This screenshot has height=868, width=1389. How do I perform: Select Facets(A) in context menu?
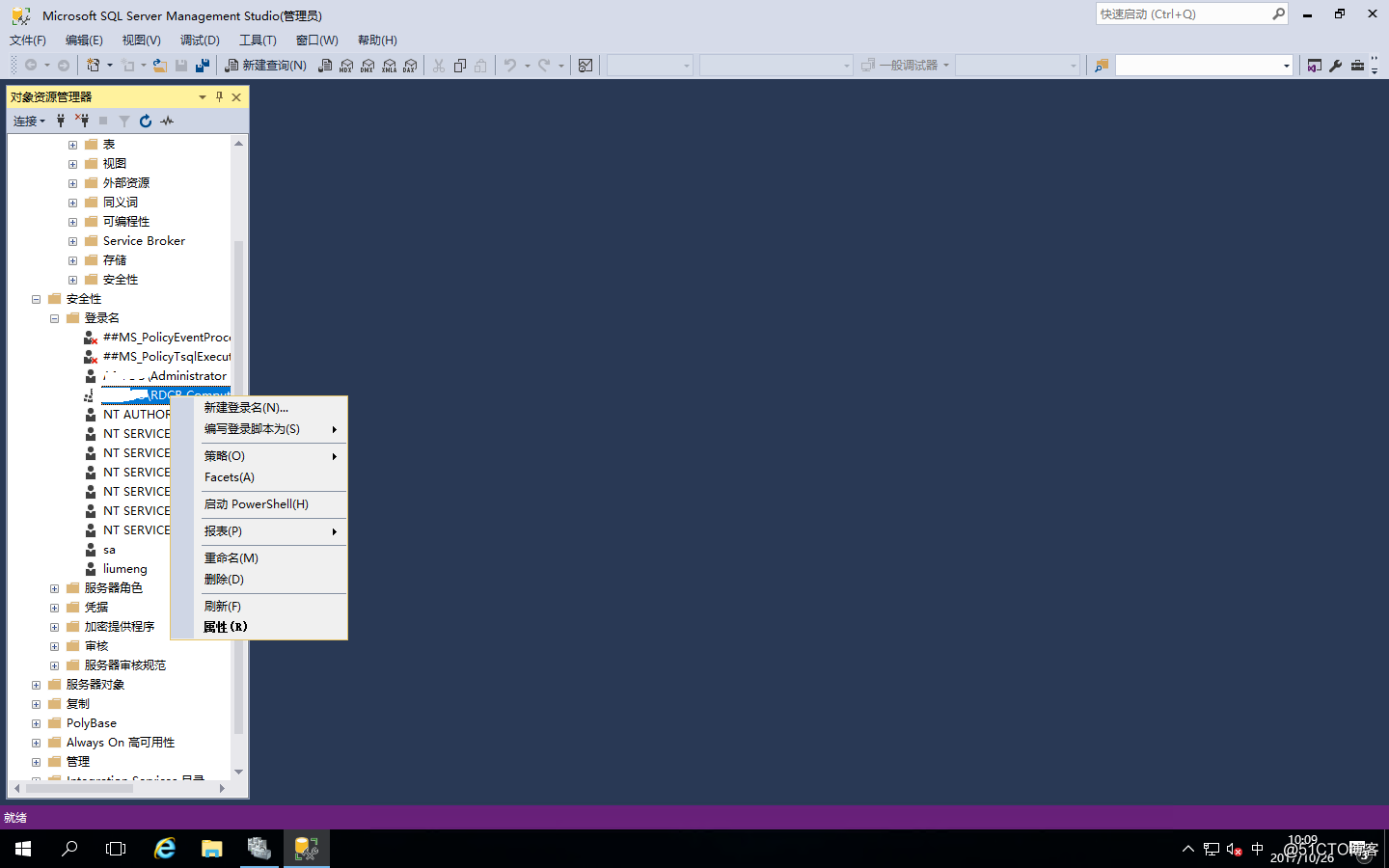tap(259, 477)
